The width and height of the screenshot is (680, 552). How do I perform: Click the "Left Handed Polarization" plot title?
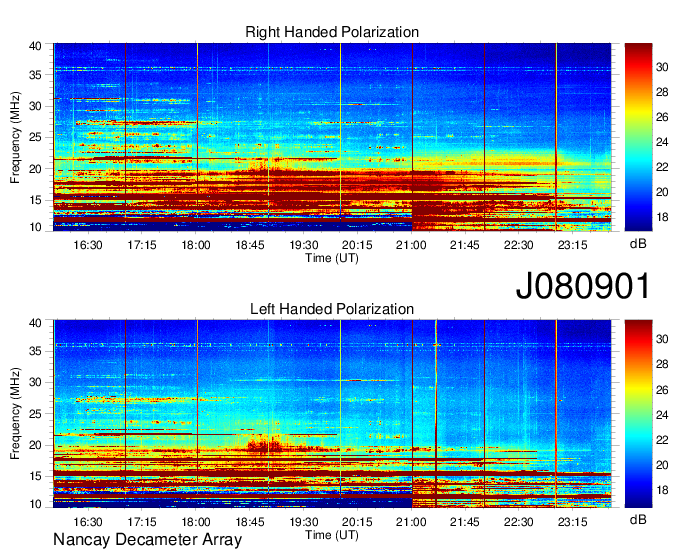[332, 309]
